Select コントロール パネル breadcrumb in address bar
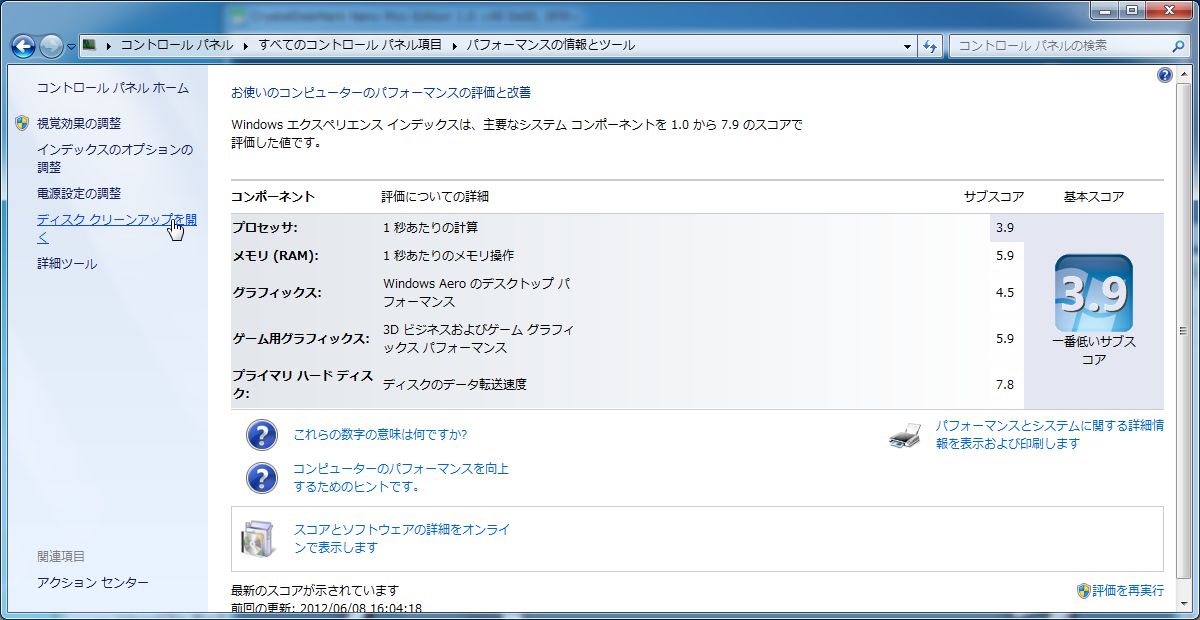The image size is (1200, 620). point(177,45)
